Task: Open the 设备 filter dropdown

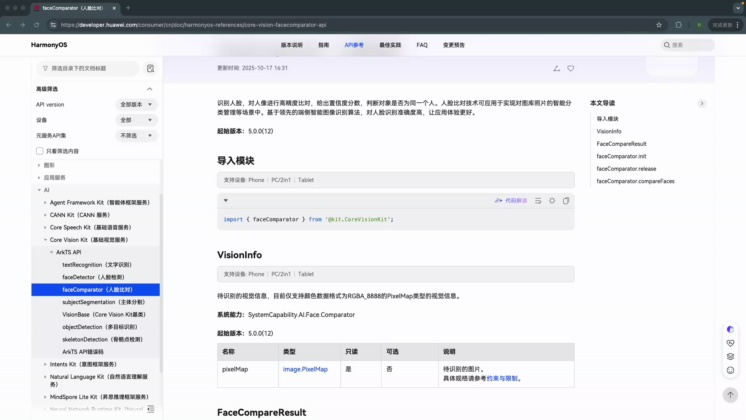Action: (135, 120)
